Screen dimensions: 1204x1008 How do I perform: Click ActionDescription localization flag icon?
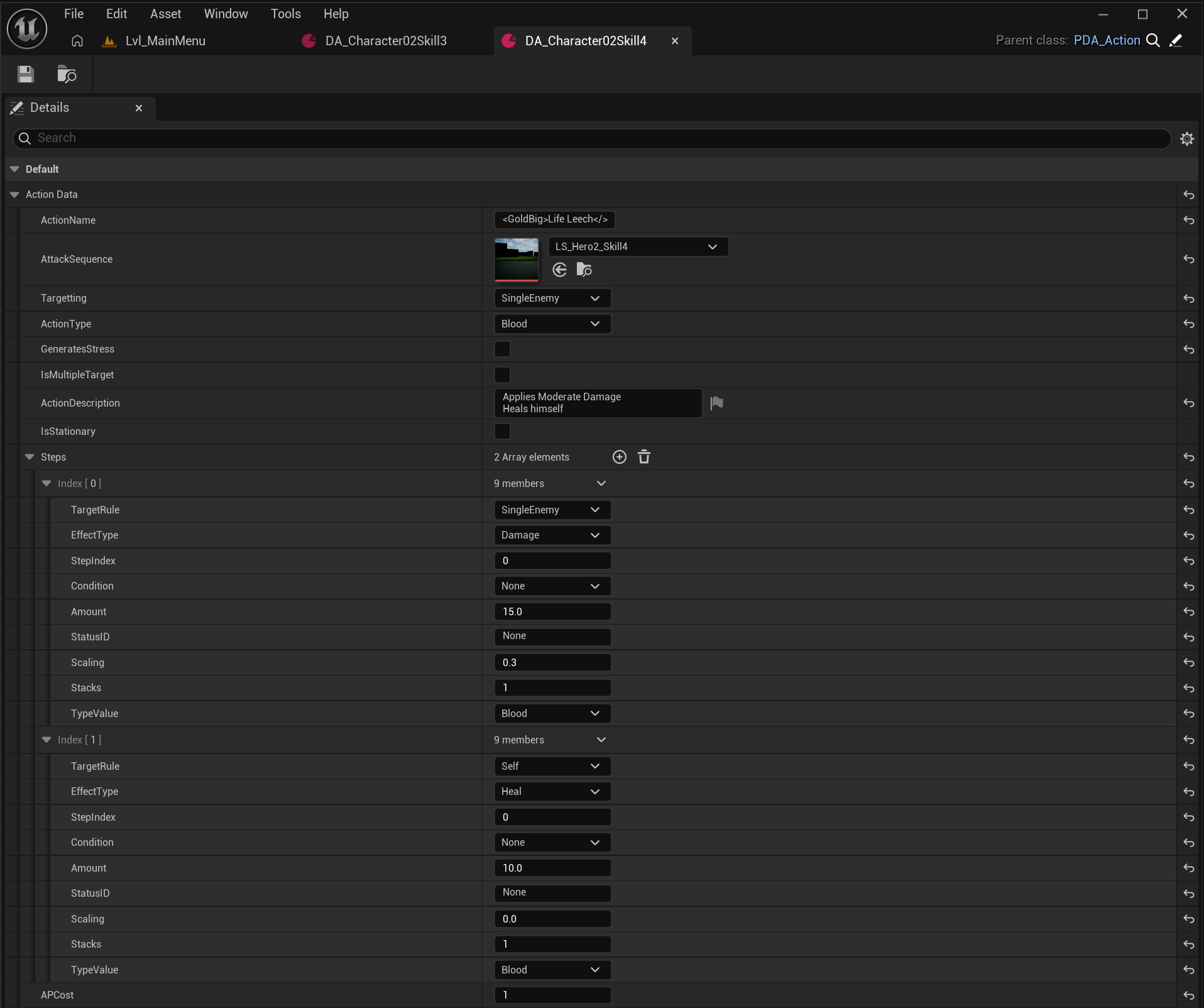[x=716, y=403]
